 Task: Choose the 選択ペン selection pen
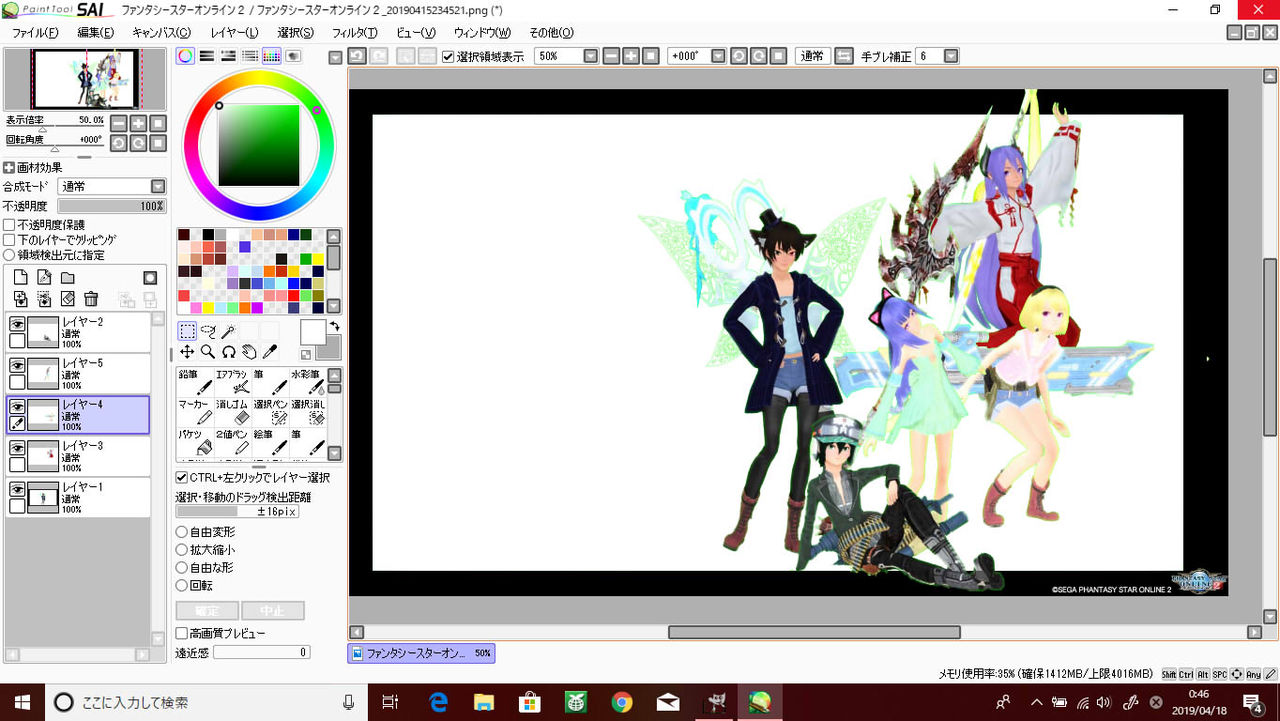270,411
